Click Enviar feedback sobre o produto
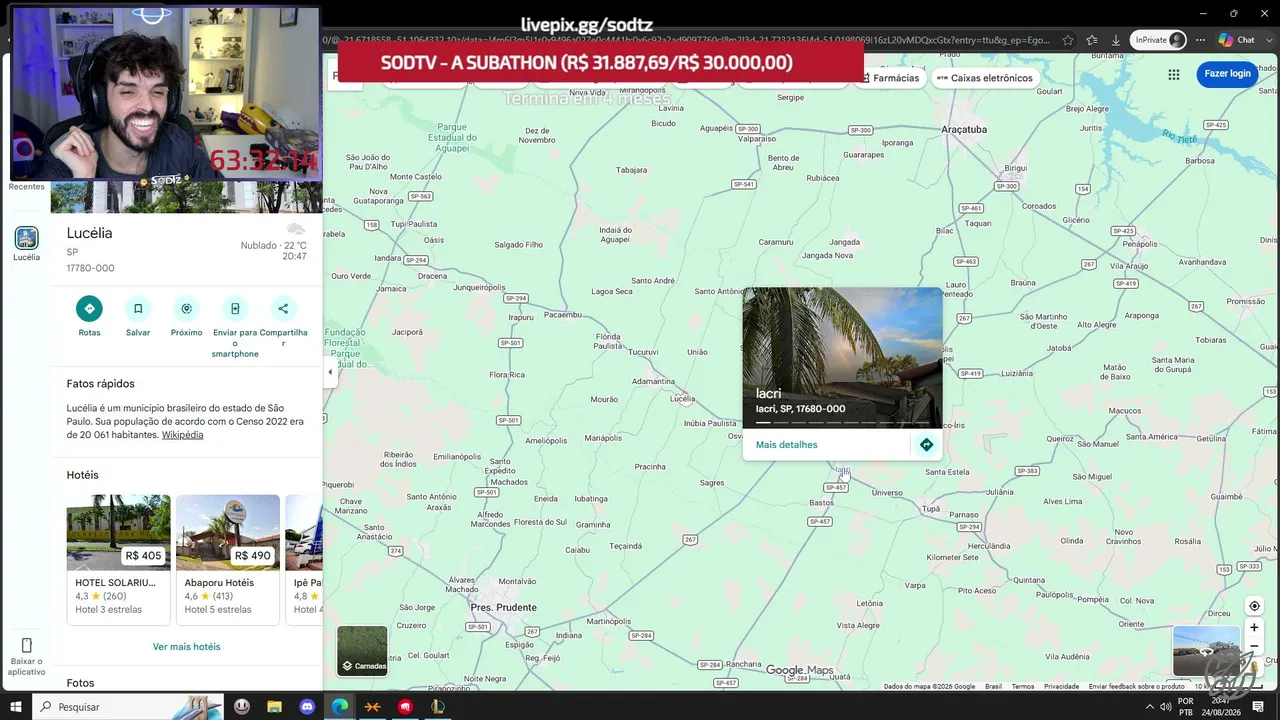This screenshot has width=1280, height=720. click(x=1137, y=686)
